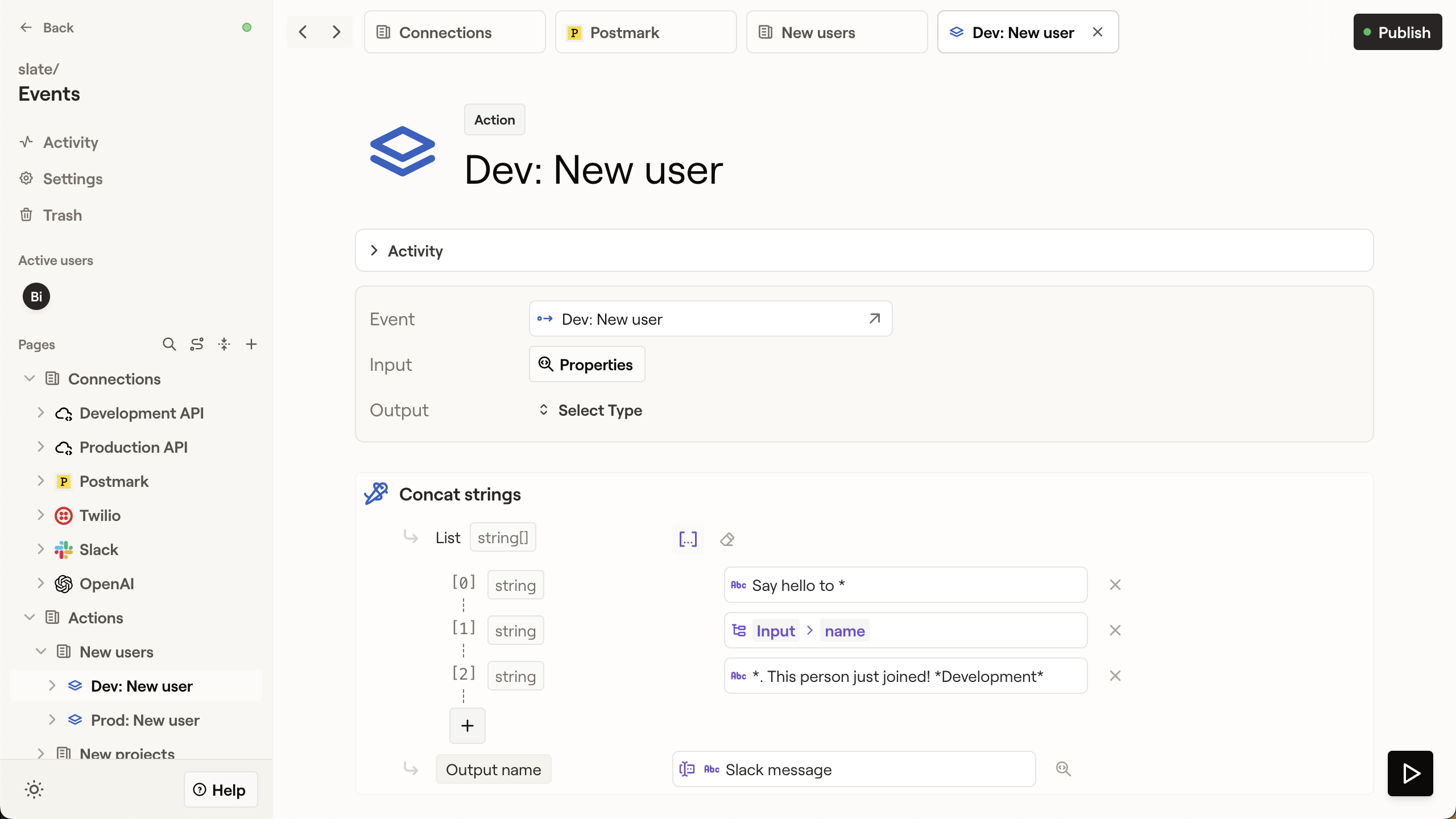
Task: Click the search pages magnifier icon
Action: coord(169,344)
